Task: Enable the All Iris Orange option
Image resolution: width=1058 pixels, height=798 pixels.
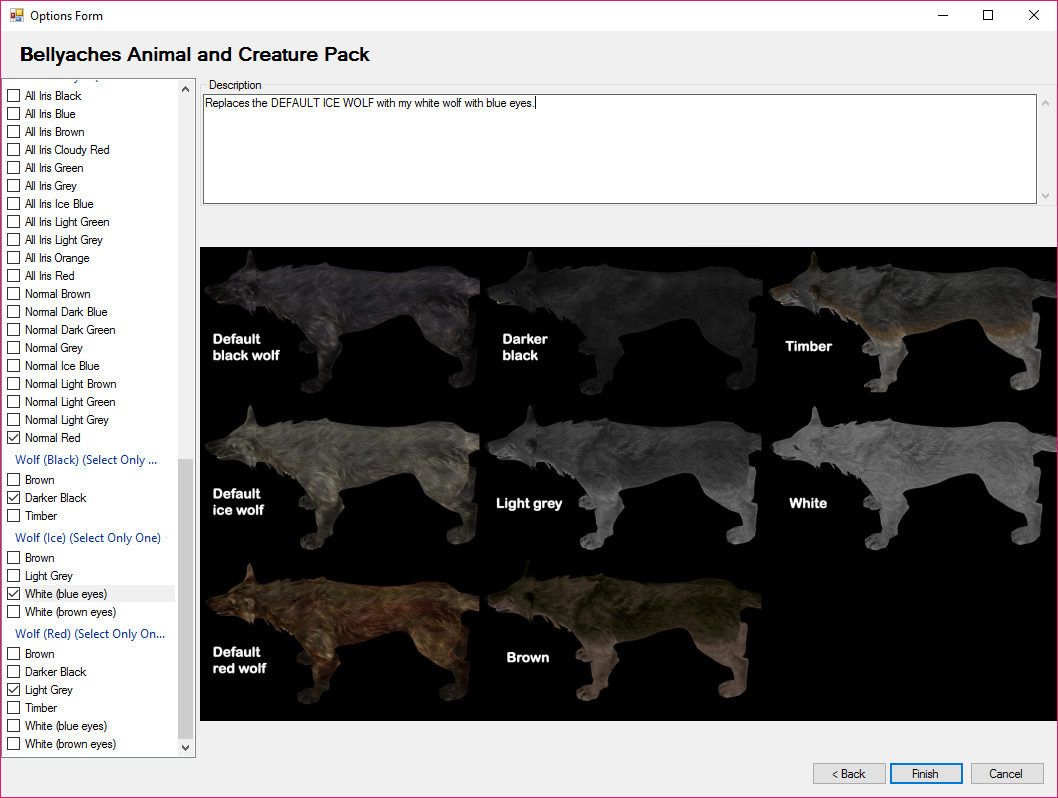Action: [13, 258]
